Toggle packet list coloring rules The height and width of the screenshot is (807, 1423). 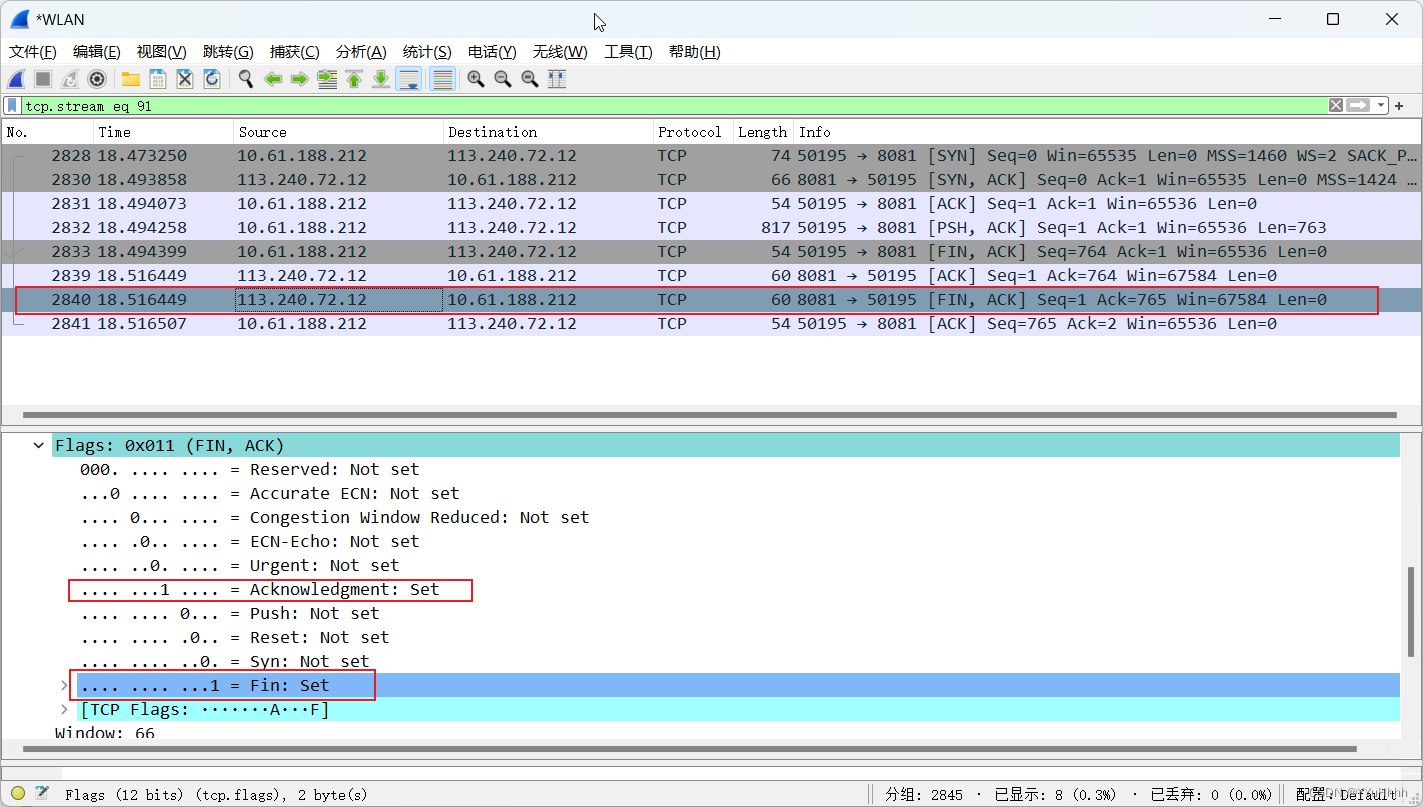[x=442, y=79]
